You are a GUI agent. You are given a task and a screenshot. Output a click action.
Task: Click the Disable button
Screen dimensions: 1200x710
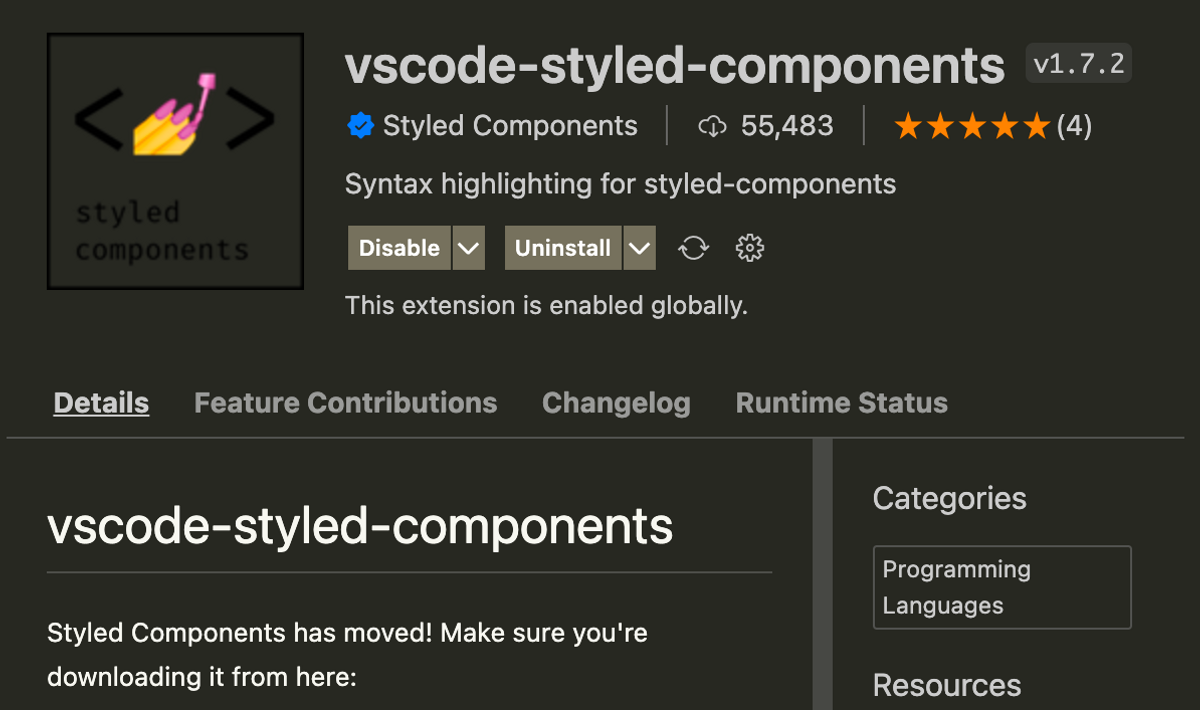click(399, 248)
